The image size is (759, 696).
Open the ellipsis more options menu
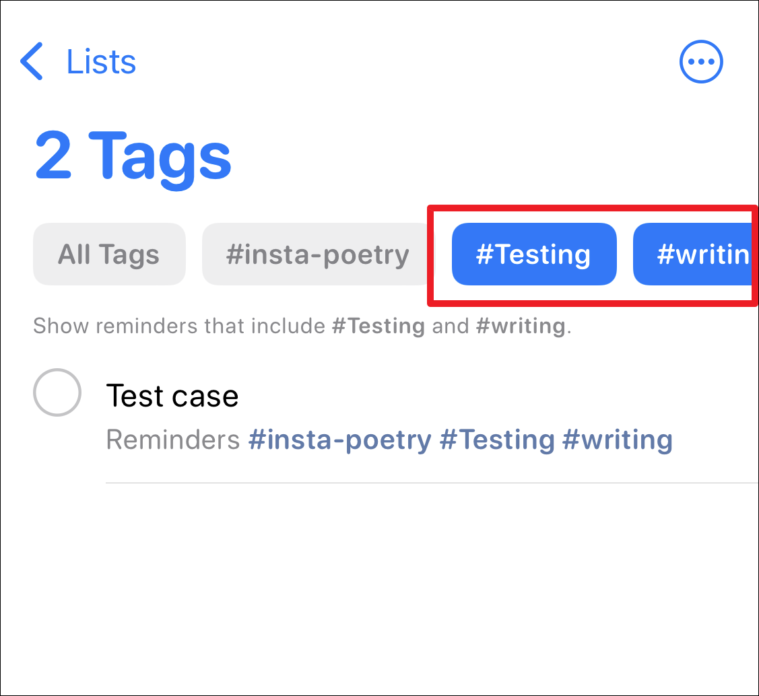pos(700,61)
